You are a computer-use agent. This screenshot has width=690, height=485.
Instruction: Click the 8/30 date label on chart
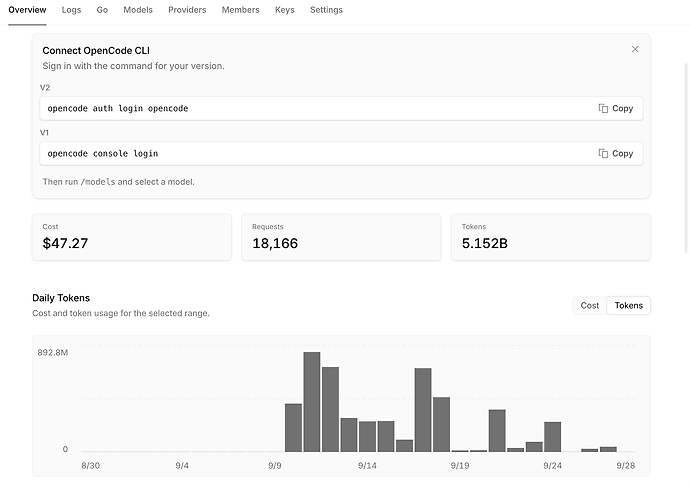(x=90, y=466)
